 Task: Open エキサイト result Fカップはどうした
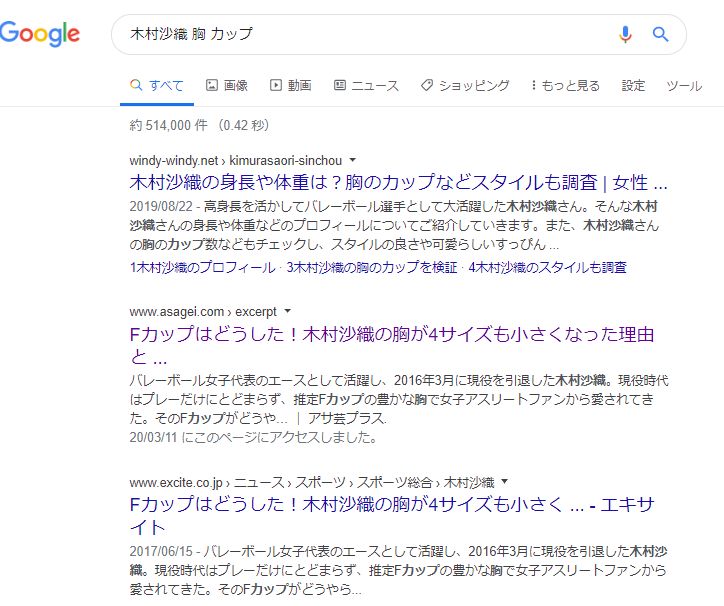[x=392, y=515]
